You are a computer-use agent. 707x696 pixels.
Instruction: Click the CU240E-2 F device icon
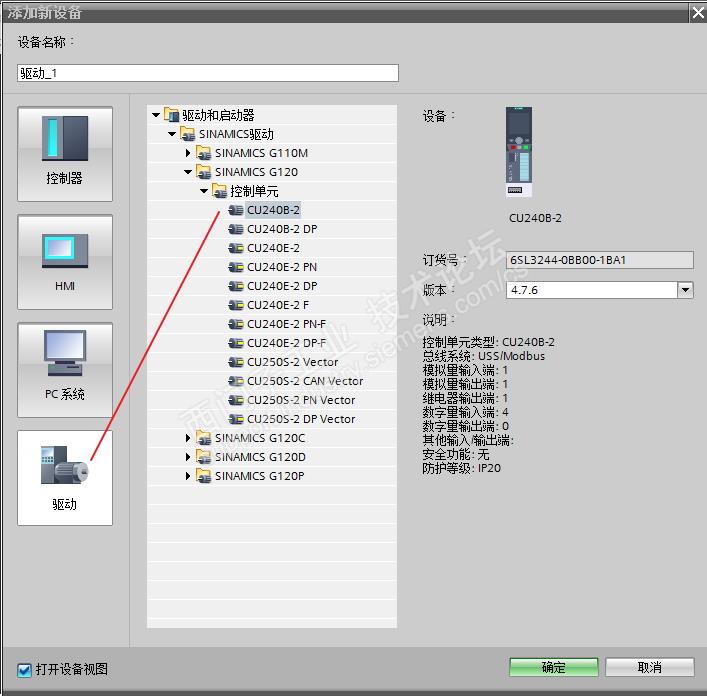(236, 305)
